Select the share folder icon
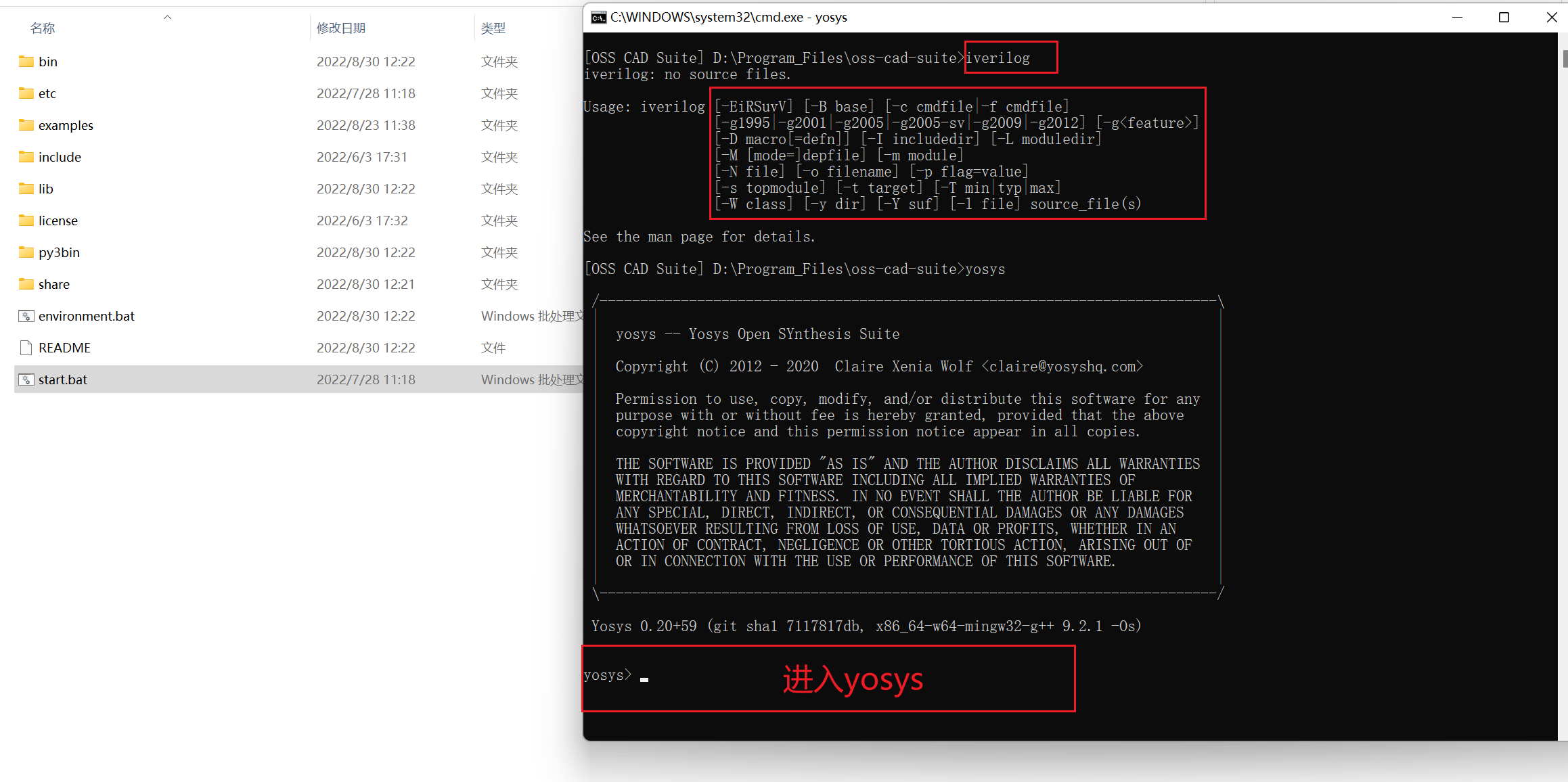1568x782 pixels. pos(26,284)
